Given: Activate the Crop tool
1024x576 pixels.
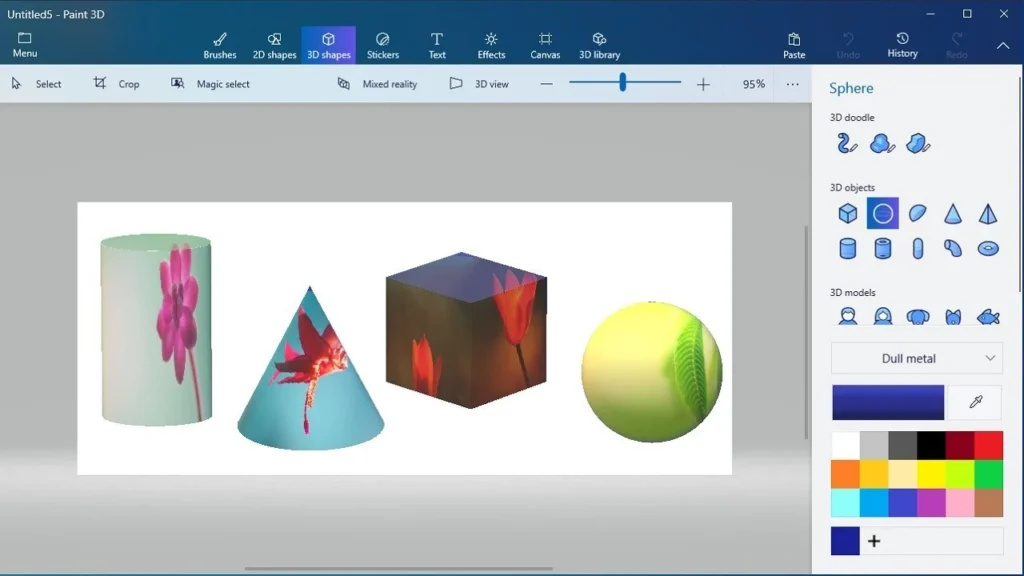Looking at the screenshot, I should click(x=117, y=84).
